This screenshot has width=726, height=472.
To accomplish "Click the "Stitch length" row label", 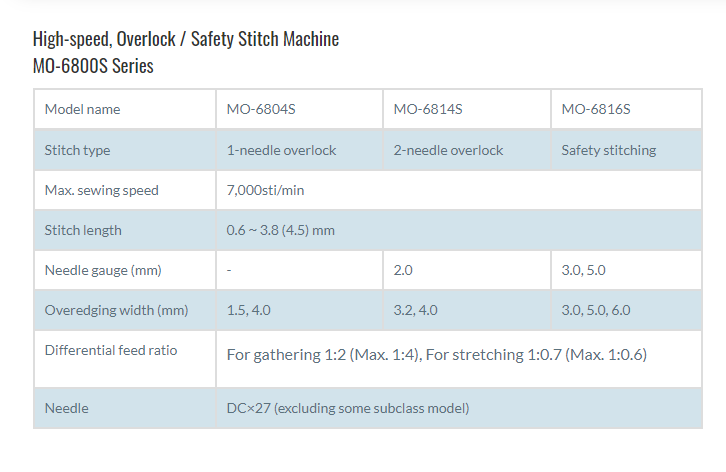I will point(83,230).
